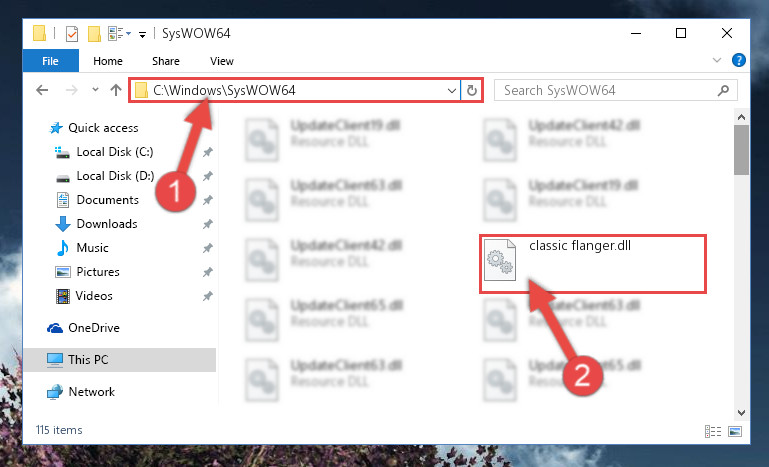Viewport: 769px width, 467px height.
Task: Expand the ribbon with the chevron
Action: point(717,60)
